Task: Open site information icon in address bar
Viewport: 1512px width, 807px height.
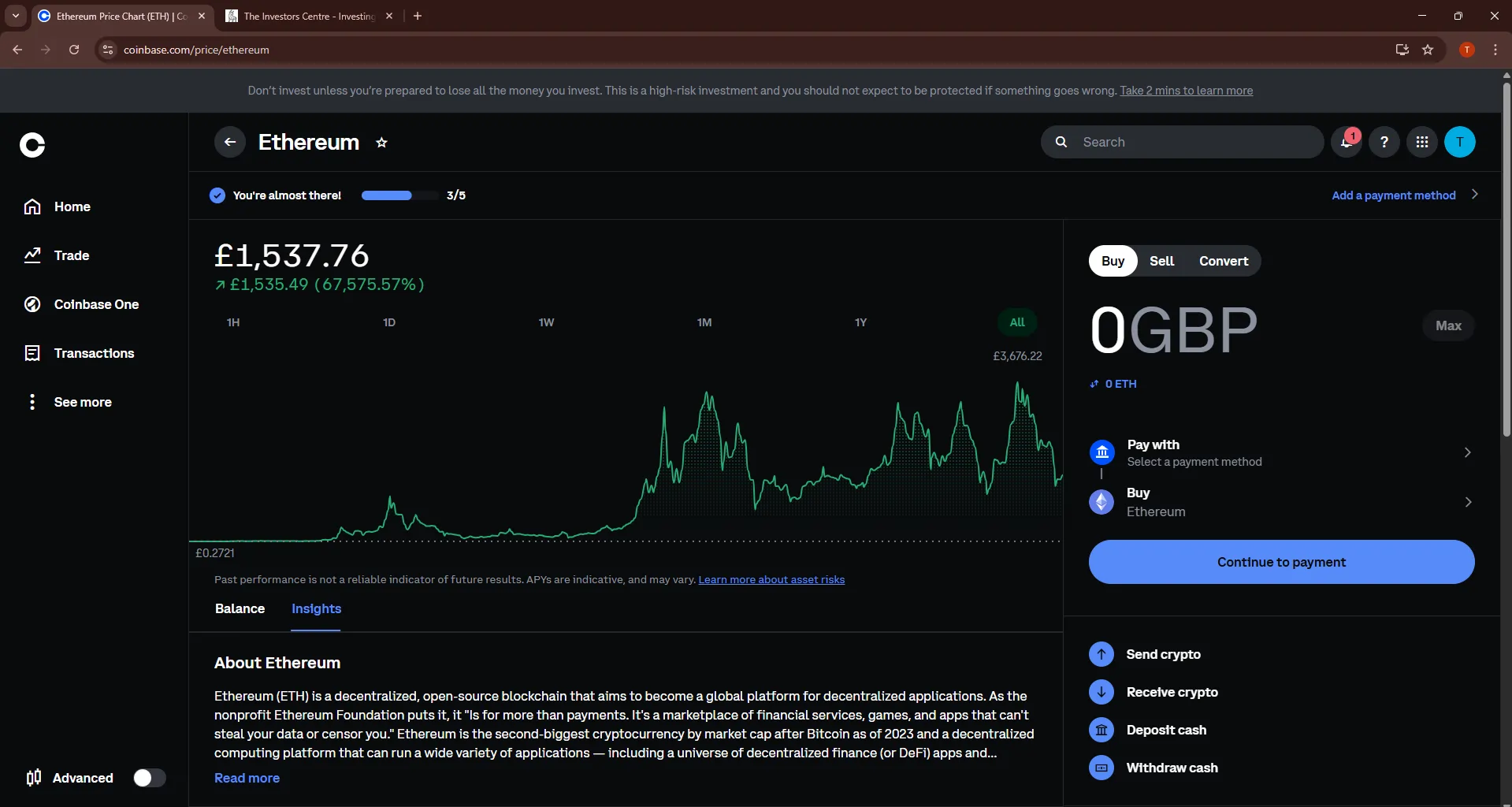Action: 108,50
